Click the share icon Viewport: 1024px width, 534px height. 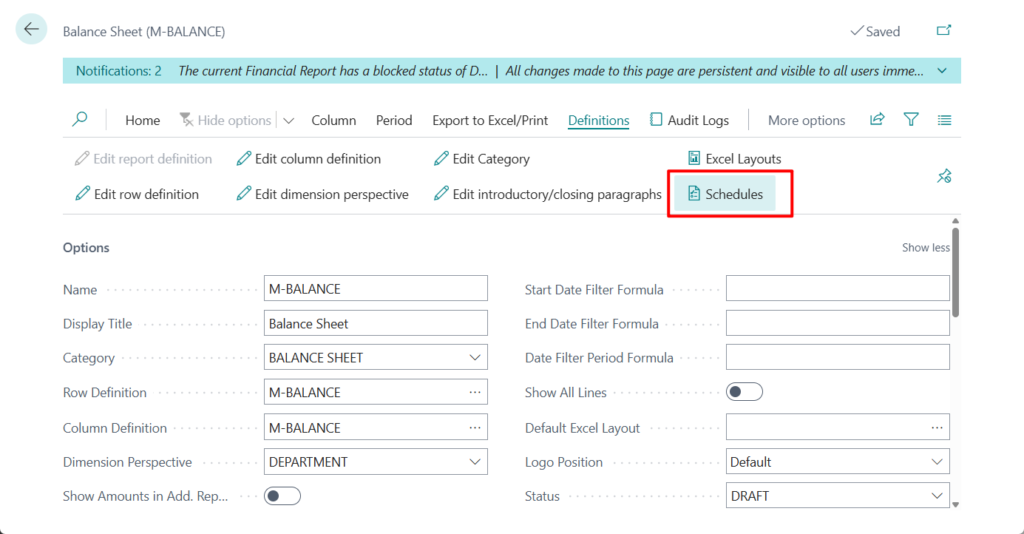tap(877, 120)
